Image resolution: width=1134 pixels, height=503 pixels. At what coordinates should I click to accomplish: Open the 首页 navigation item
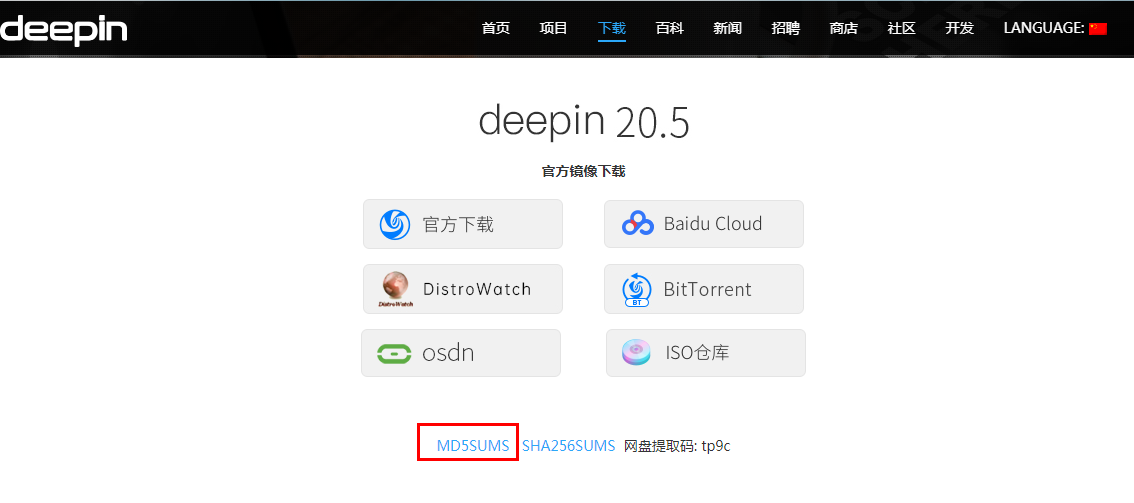click(495, 29)
